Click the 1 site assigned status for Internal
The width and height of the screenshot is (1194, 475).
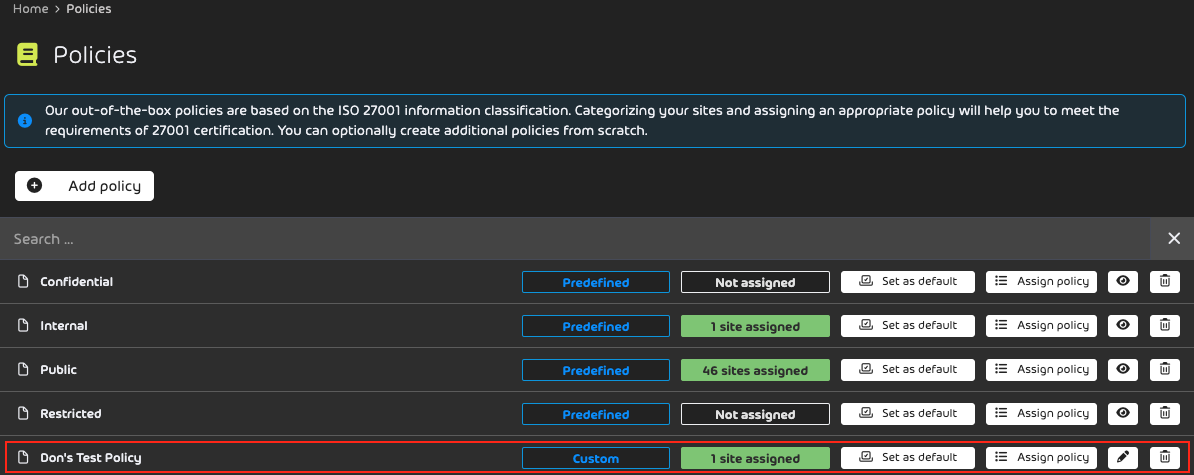(x=755, y=327)
